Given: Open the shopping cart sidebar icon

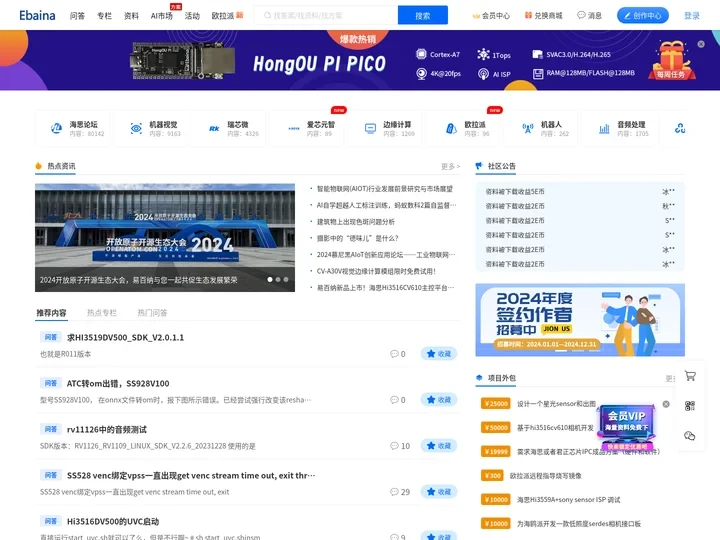Looking at the screenshot, I should pyautogui.click(x=690, y=376).
